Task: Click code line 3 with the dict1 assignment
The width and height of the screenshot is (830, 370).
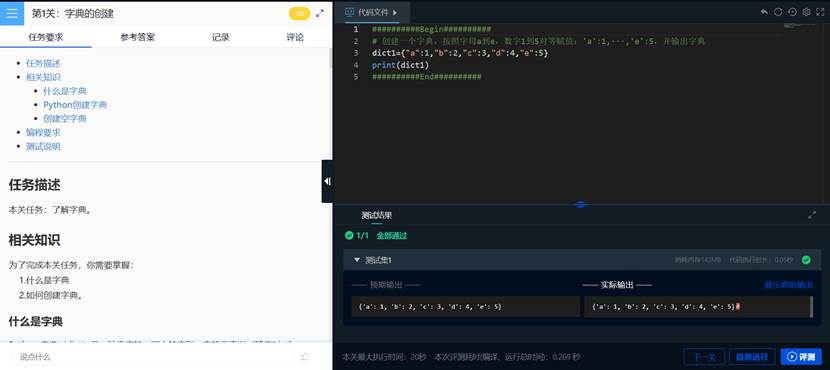Action: click(459, 53)
